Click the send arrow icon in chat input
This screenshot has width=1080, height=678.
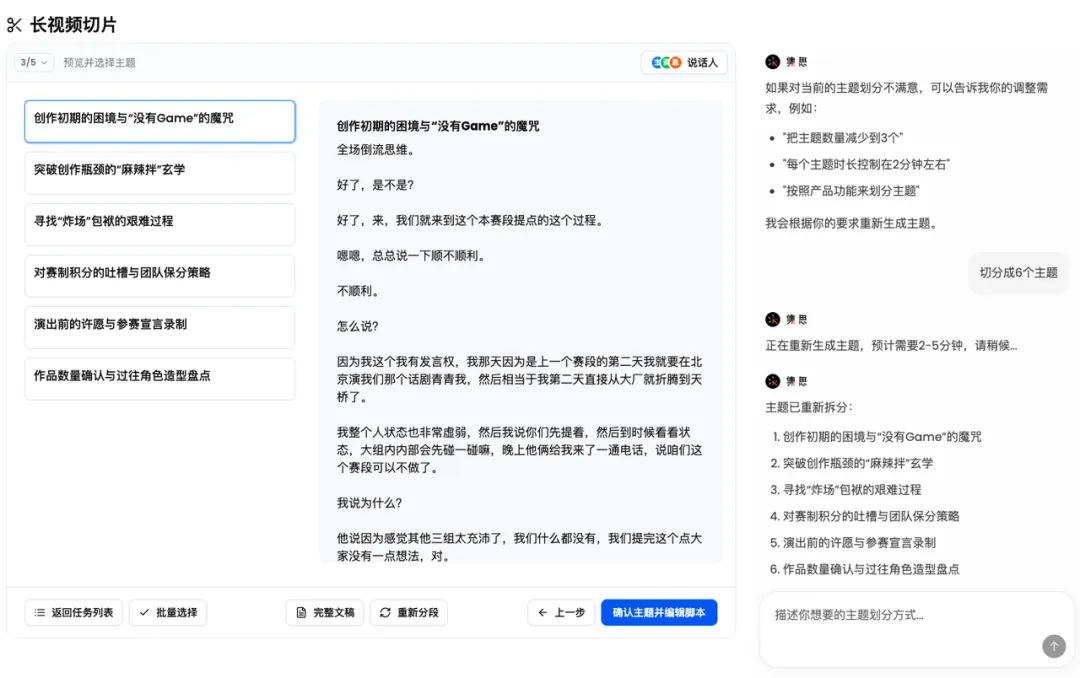[1055, 648]
